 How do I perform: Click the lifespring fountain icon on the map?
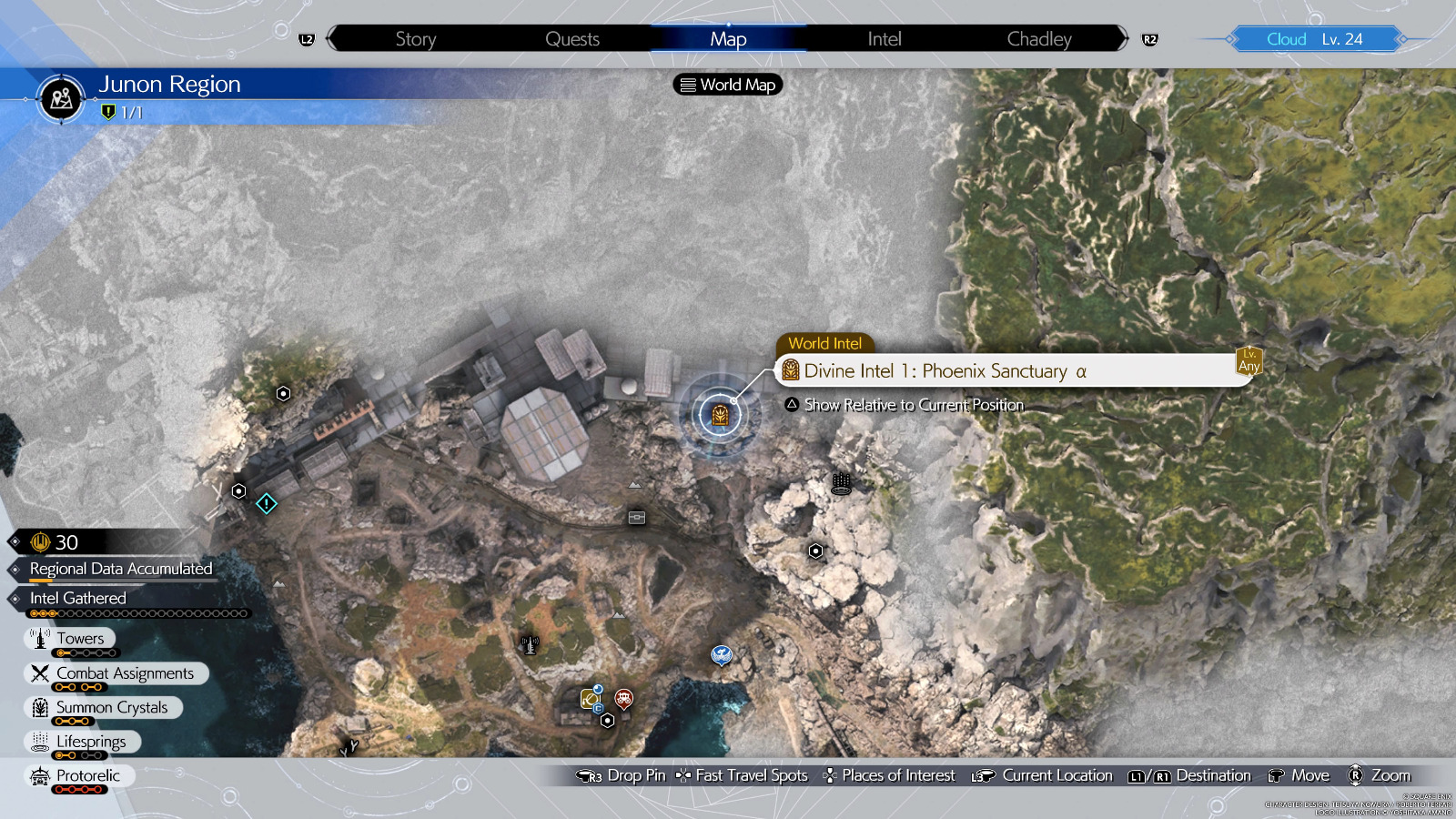[x=842, y=484]
